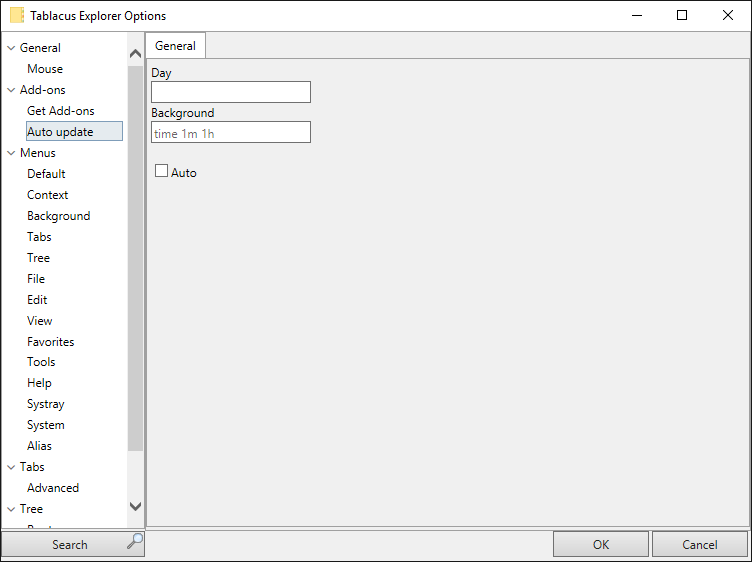Select General in the sidebar tree

coord(40,48)
